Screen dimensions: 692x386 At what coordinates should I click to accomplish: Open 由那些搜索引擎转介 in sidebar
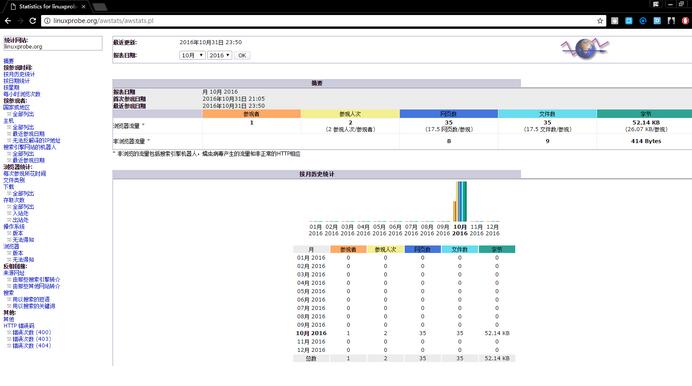click(36, 279)
